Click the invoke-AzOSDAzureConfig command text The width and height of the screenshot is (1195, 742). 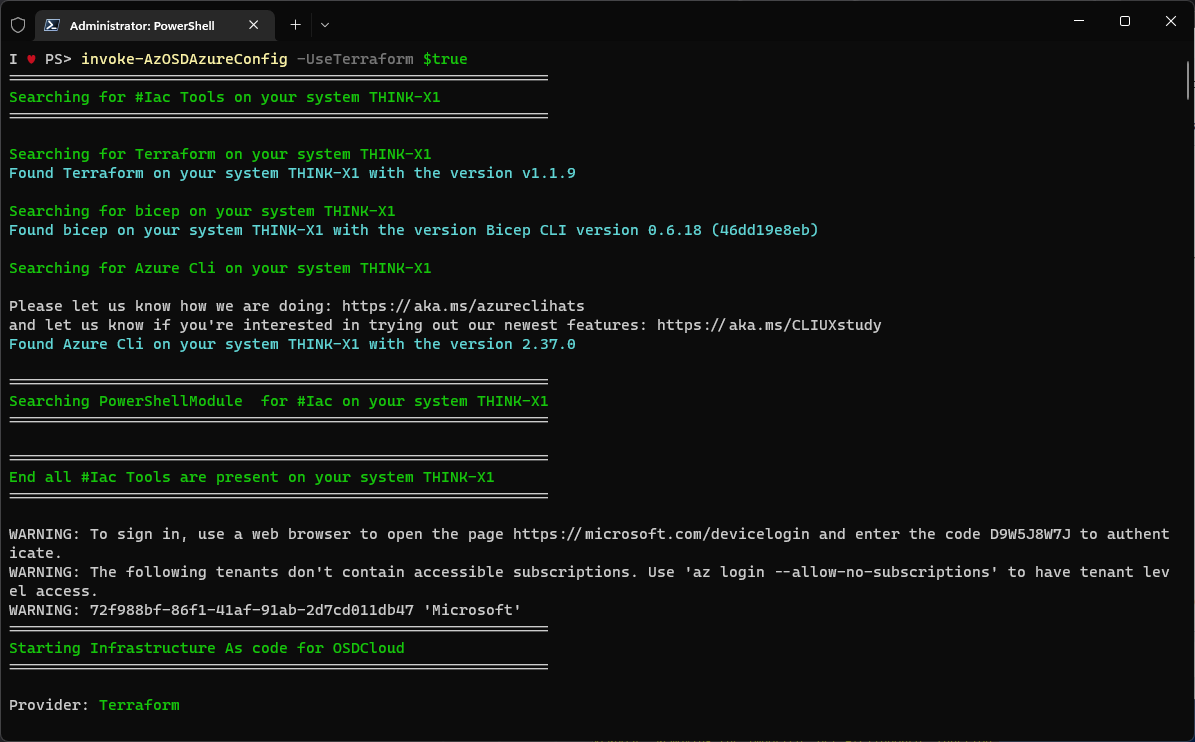(184, 59)
